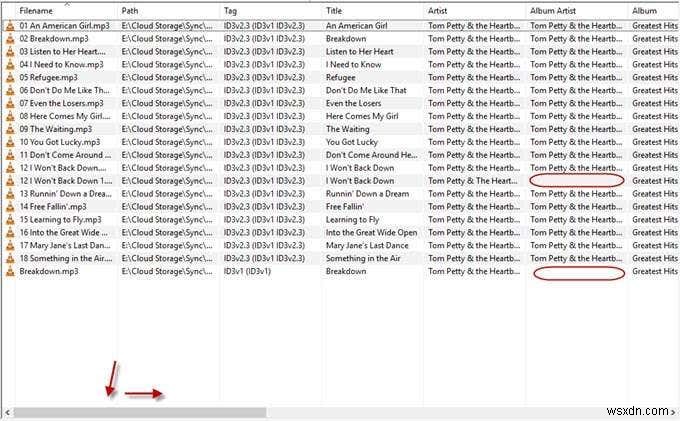680x421 pixels.
Task: Select the file 05 Refugee.mp3
Action: coord(49,78)
